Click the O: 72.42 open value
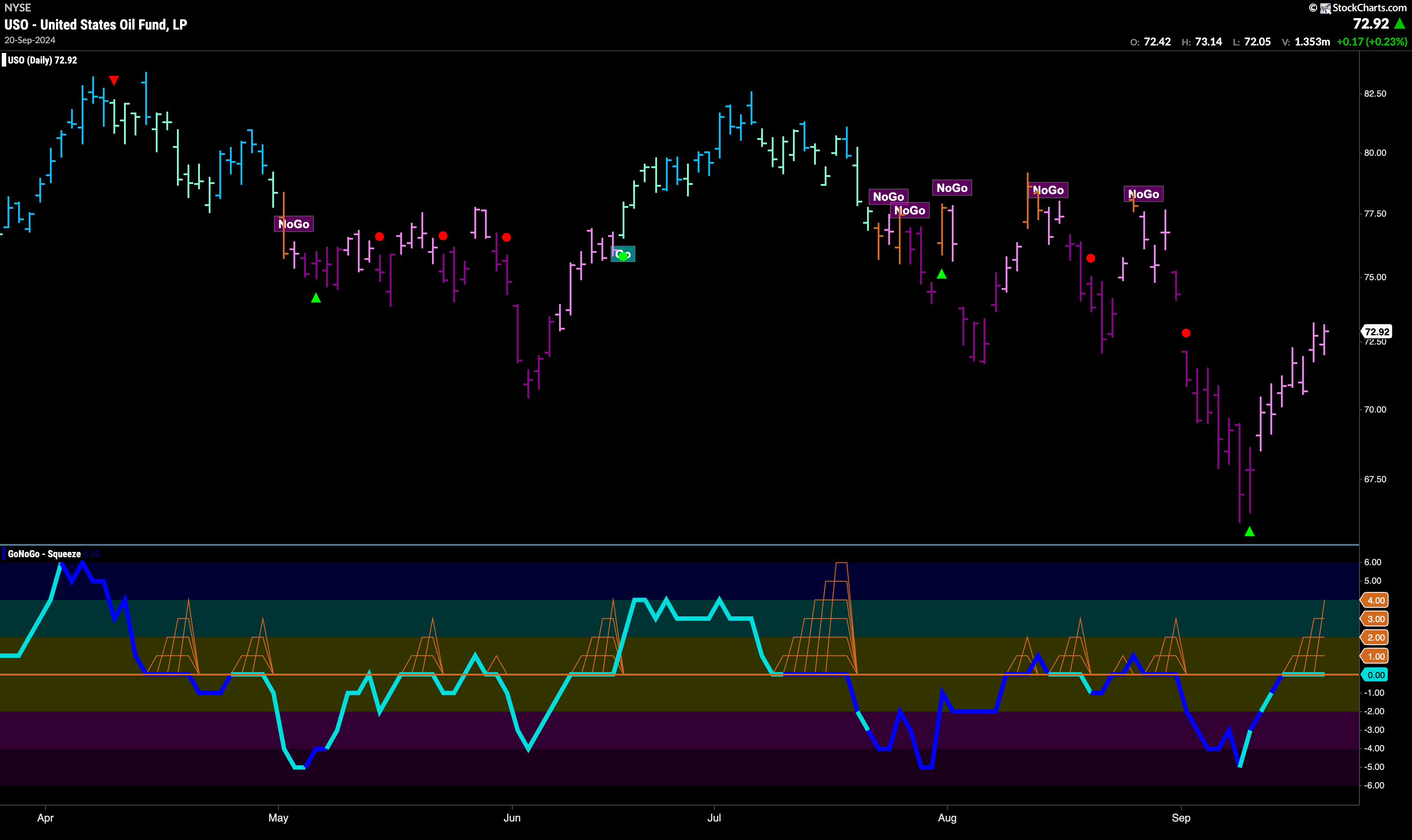 tap(1150, 42)
